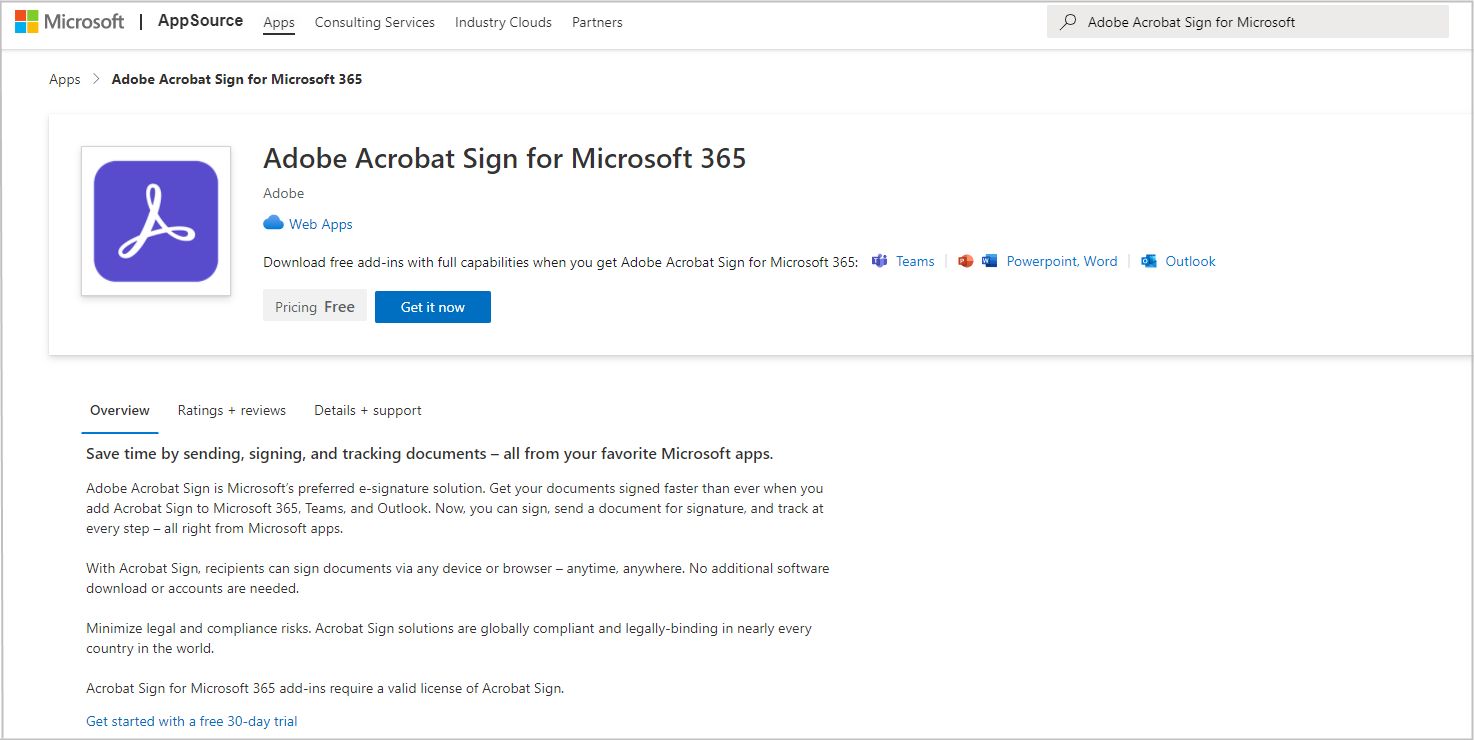Image resolution: width=1474 pixels, height=740 pixels.
Task: Select the Apps navigation item
Action: (x=279, y=22)
